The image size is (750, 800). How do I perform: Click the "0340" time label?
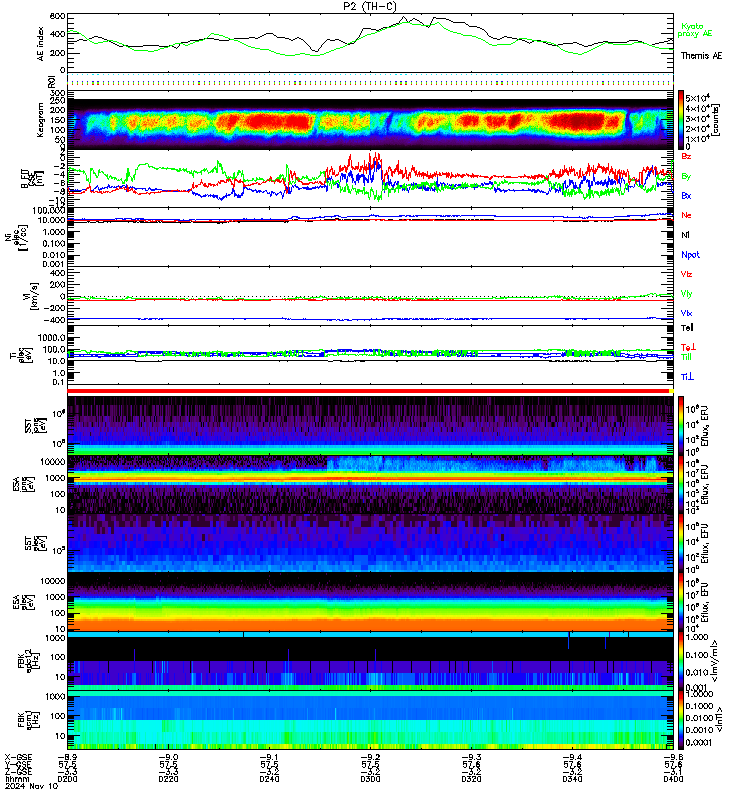coord(572,779)
